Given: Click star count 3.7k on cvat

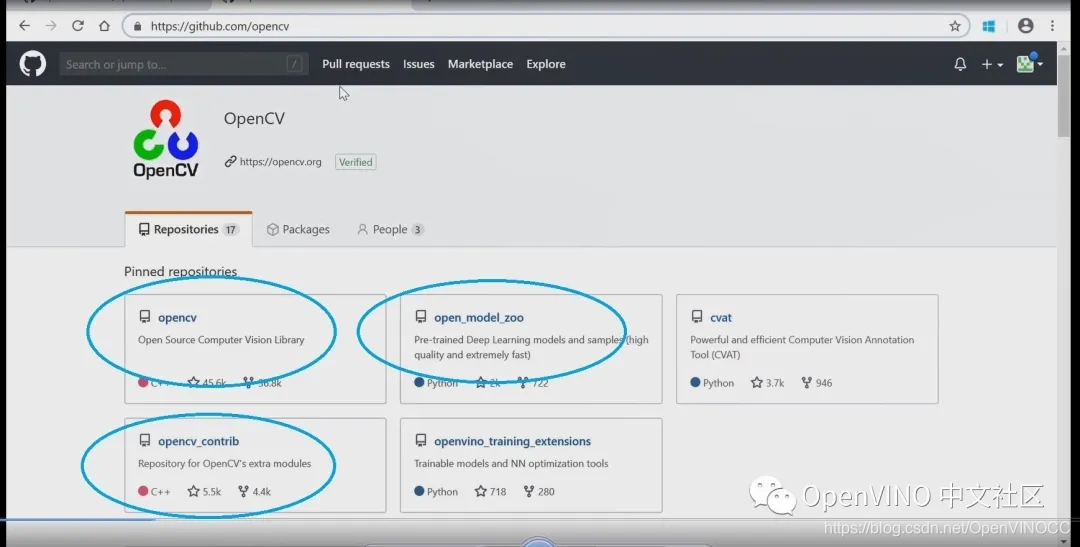Looking at the screenshot, I should tap(767, 382).
